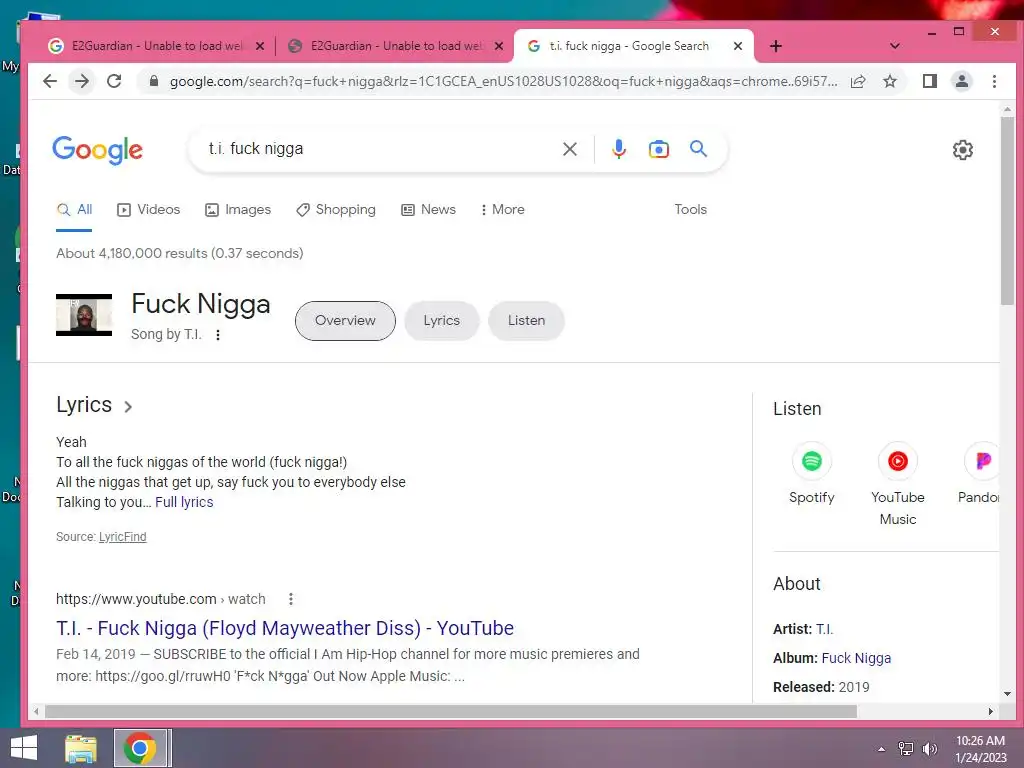This screenshot has width=1024, height=768.
Task: Select the Lyrics chip
Action: pyautogui.click(x=441, y=321)
